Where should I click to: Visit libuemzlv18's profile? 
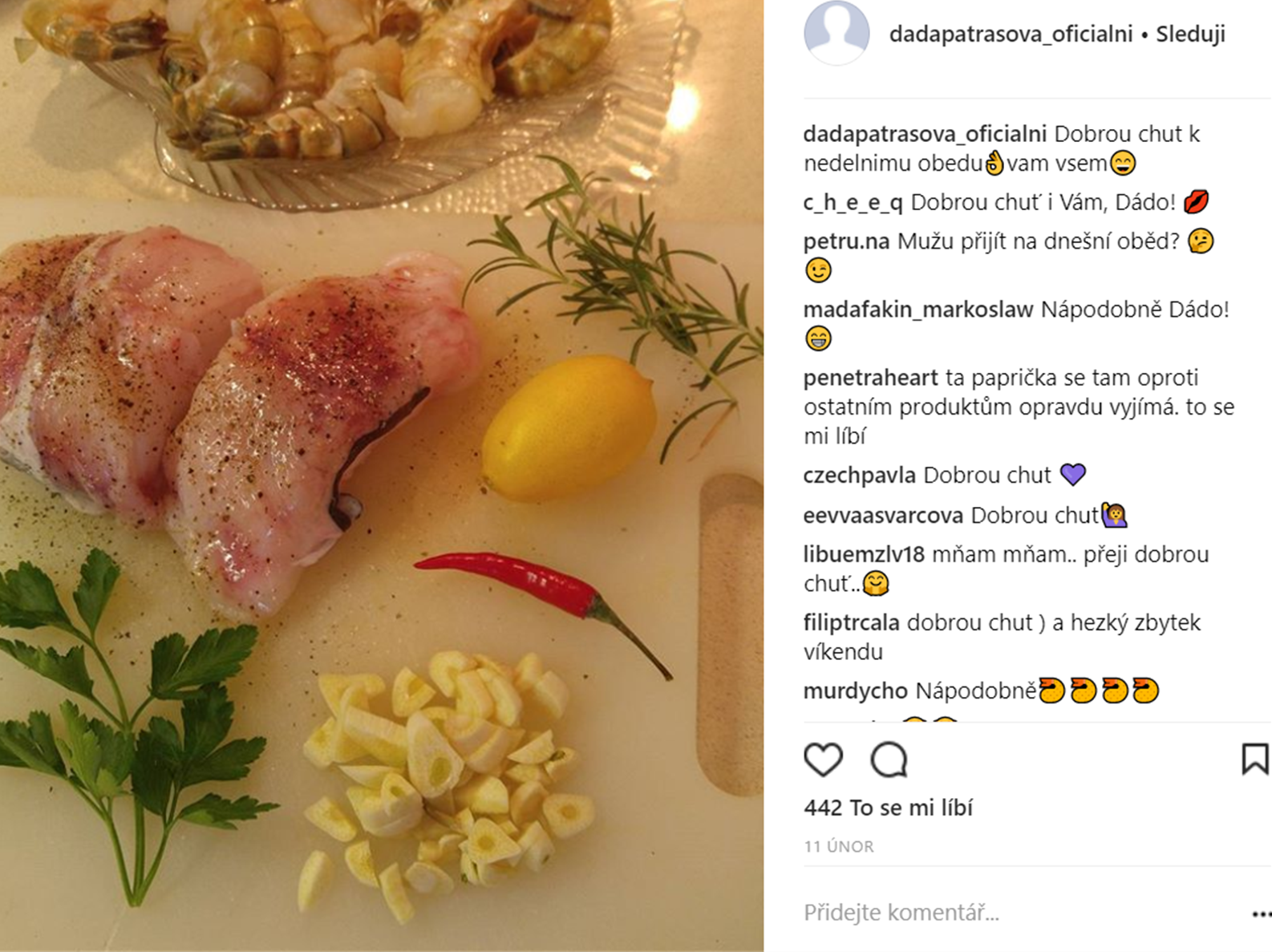(864, 554)
